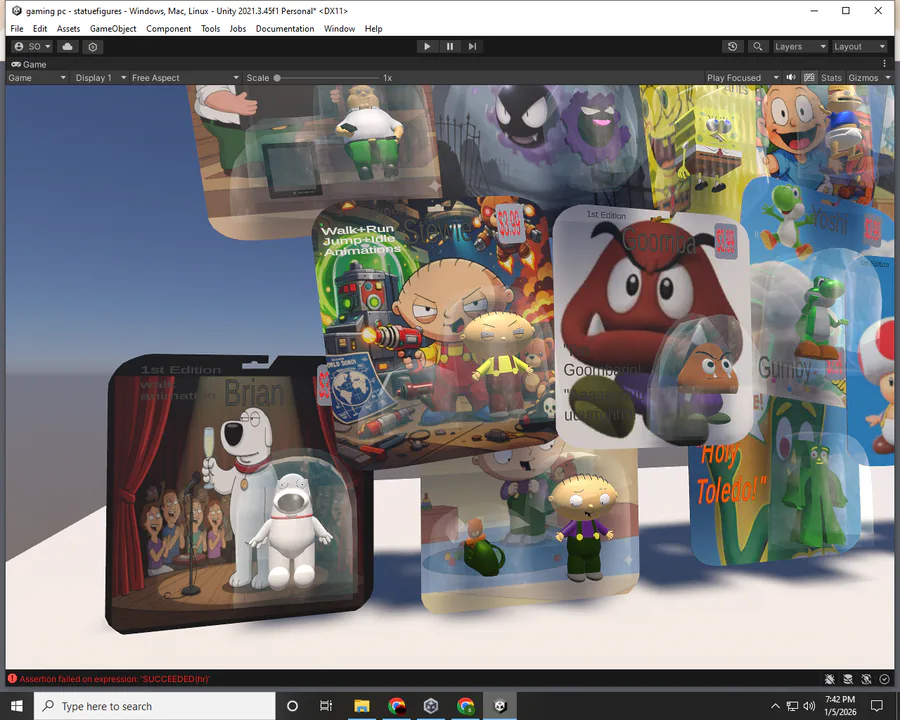This screenshot has width=900, height=720.
Task: Open the clock showing 7:42 PM
Action: 840,706
